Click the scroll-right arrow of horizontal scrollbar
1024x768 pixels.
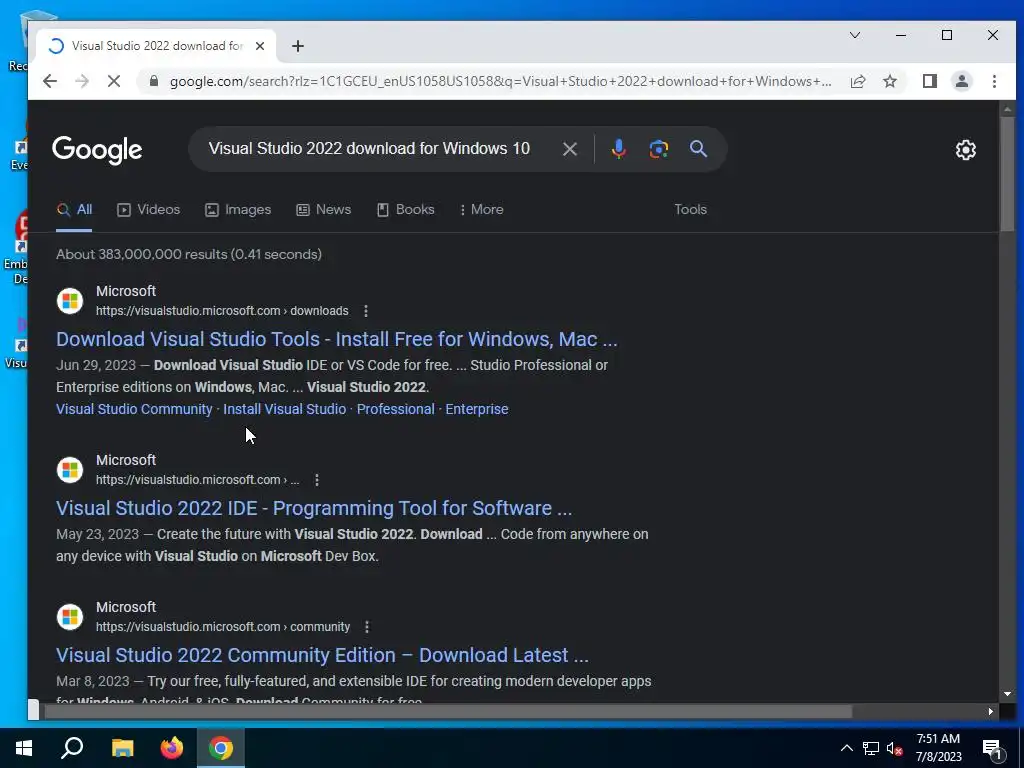pyautogui.click(x=991, y=712)
